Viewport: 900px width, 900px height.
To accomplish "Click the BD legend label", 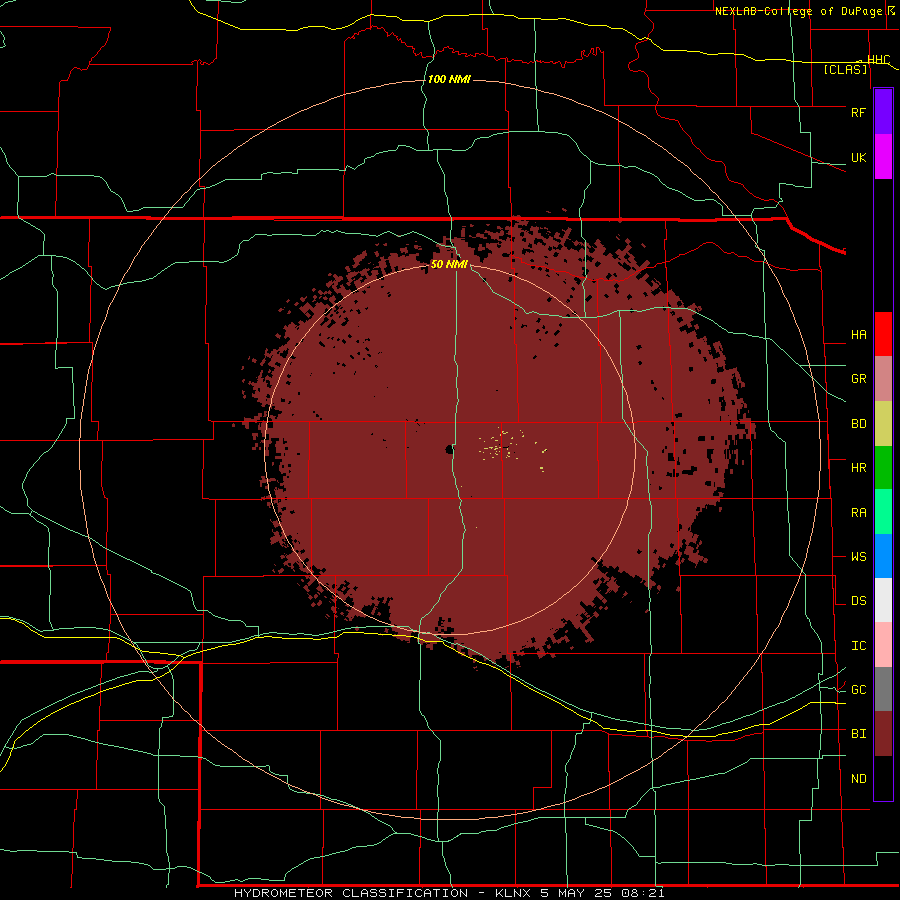I will point(858,424).
